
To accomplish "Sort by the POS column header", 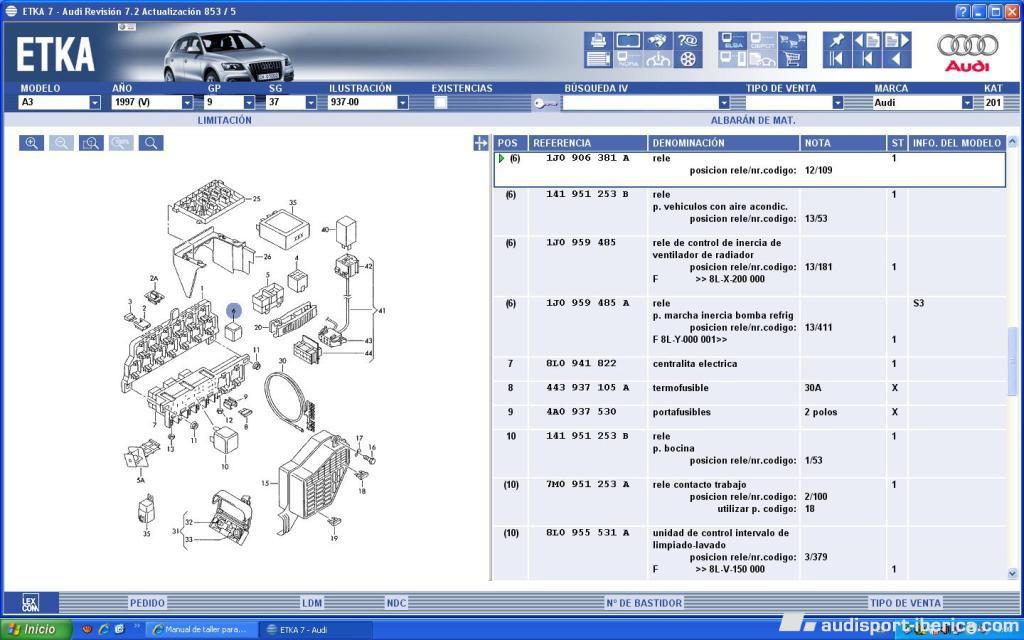I will click(x=510, y=143).
